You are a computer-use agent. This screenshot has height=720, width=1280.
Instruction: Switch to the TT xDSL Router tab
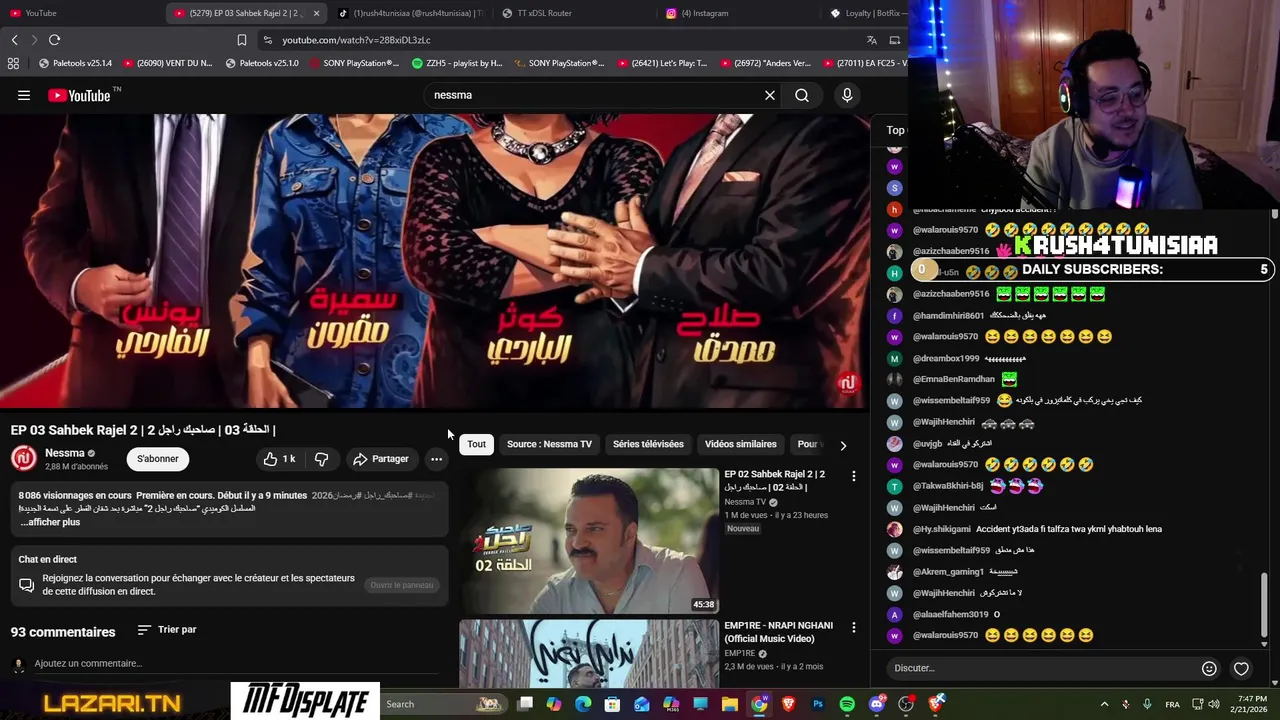pos(575,13)
